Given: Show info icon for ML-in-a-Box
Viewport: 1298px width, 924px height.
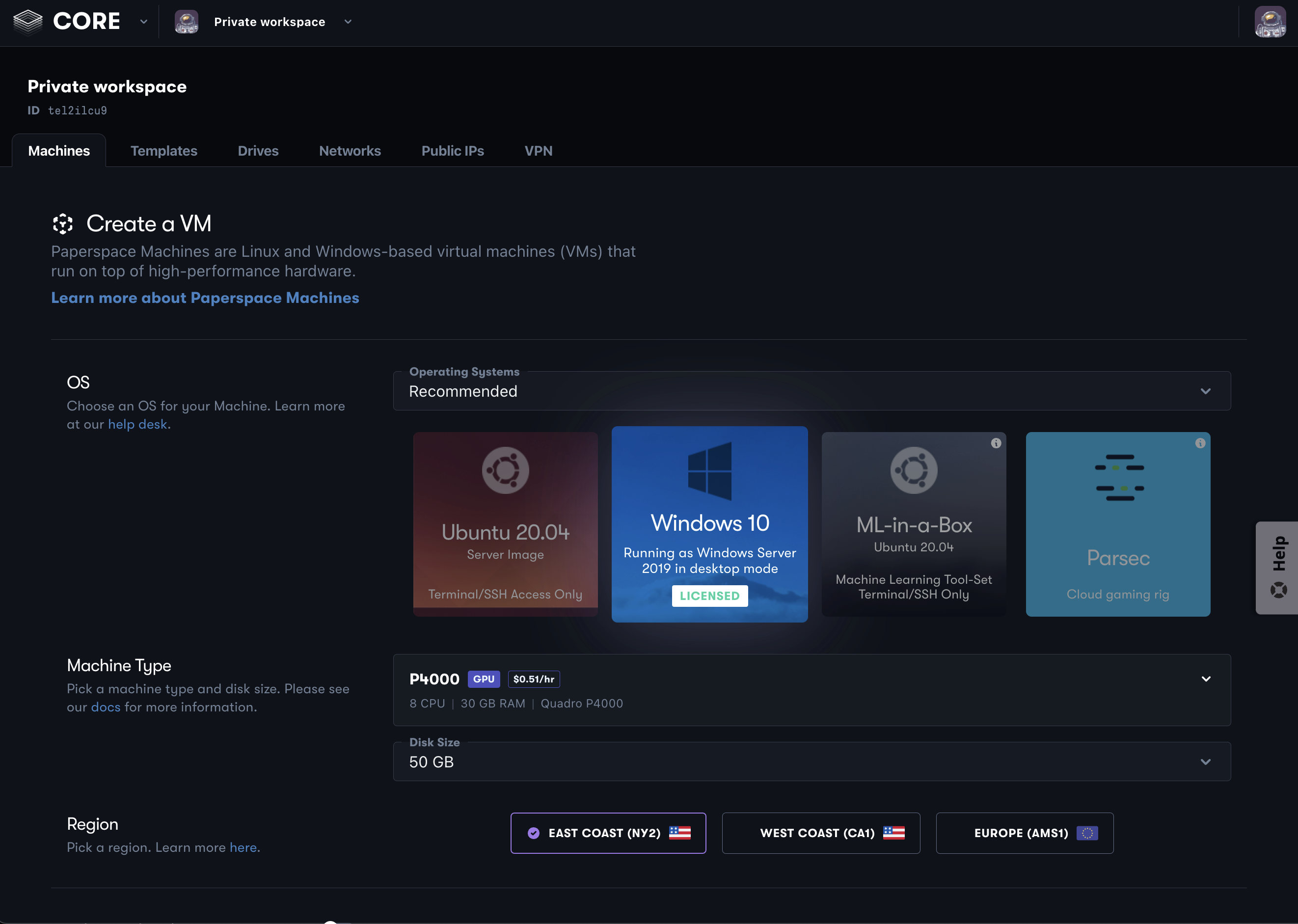Looking at the screenshot, I should pyautogui.click(x=996, y=443).
